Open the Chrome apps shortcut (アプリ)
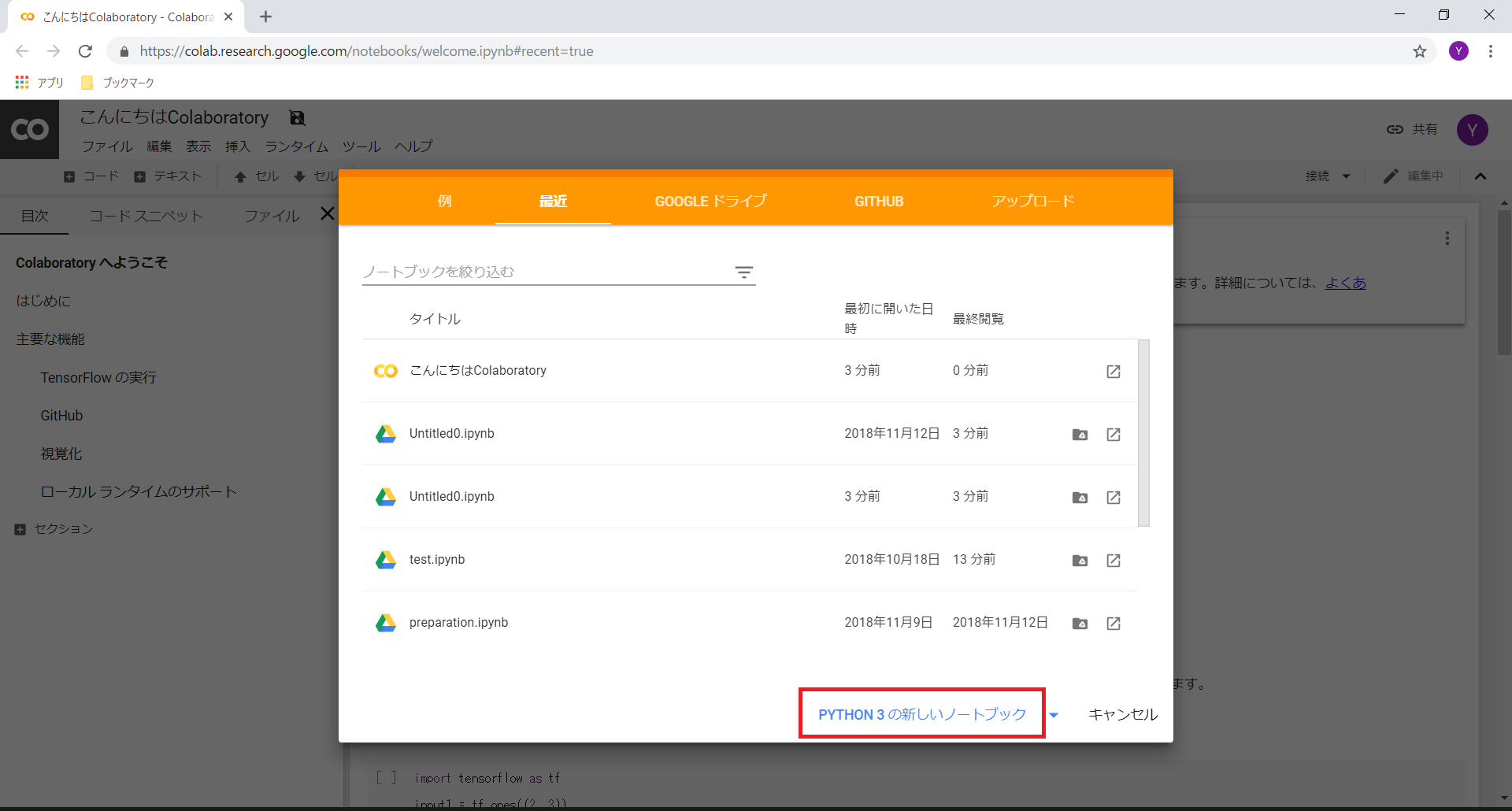 (39, 83)
